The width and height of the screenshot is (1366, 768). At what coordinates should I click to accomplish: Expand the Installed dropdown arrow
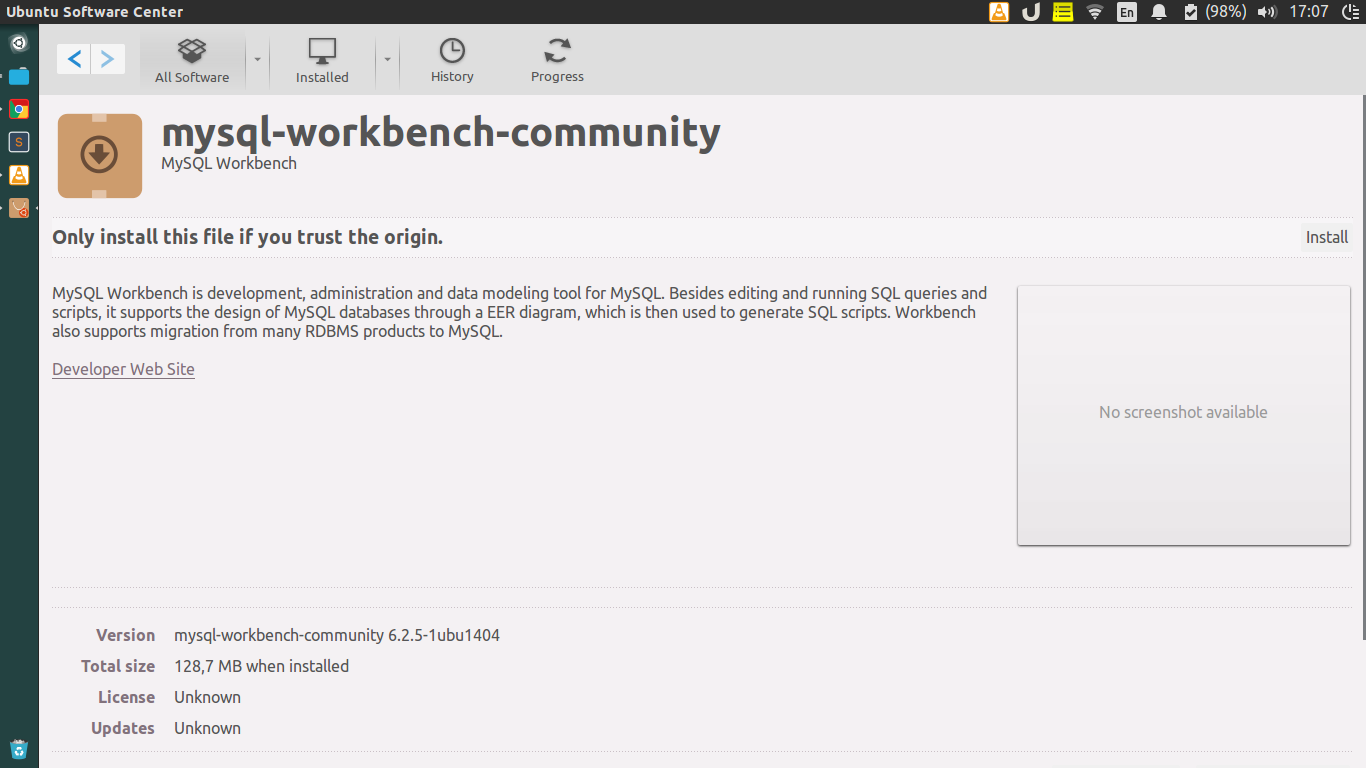(x=387, y=59)
